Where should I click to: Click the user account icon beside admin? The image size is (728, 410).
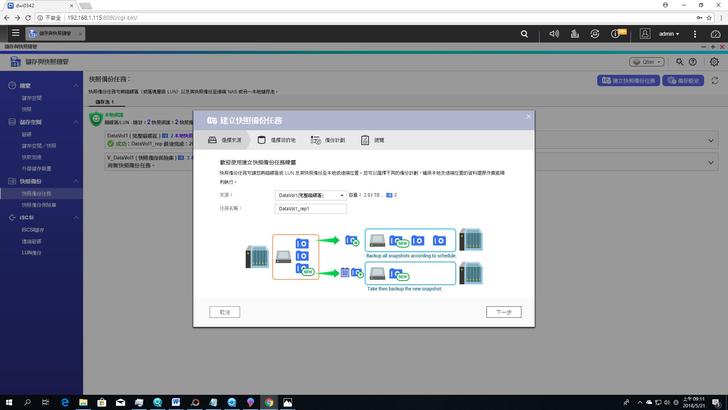(645, 33)
